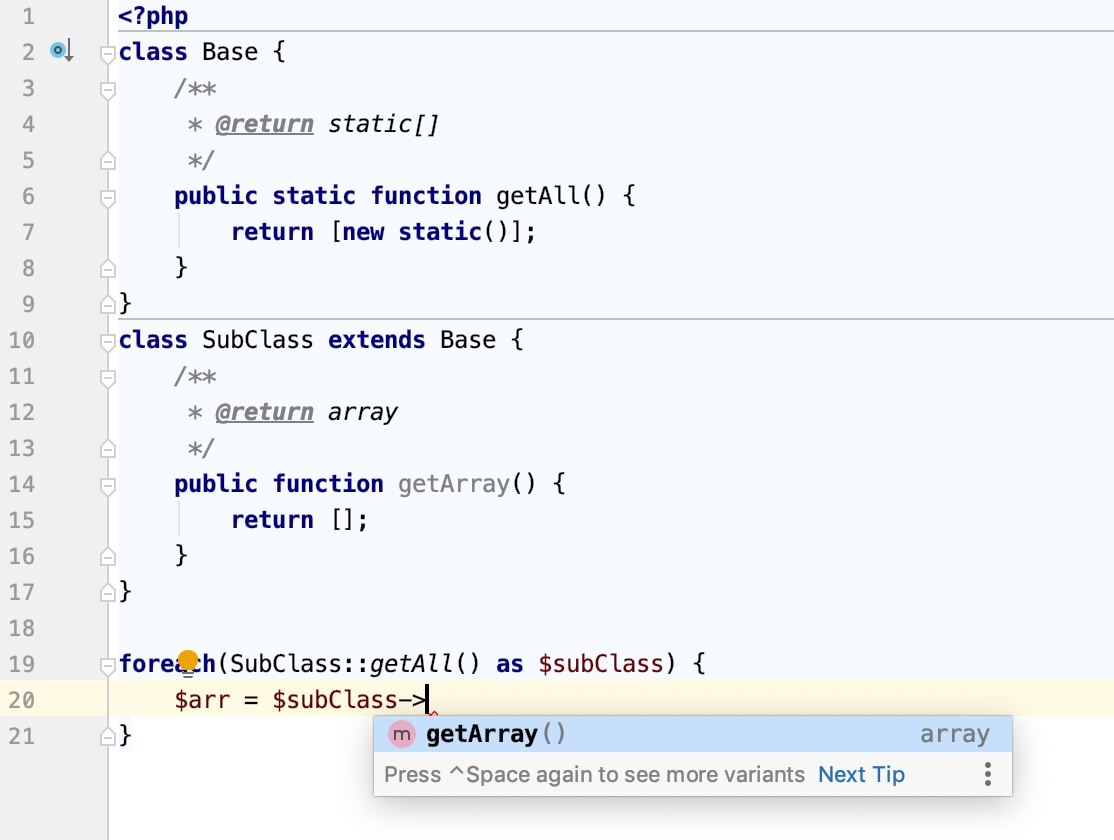Click the class Base closing fold marker on line 9
1114x840 pixels.
click(x=107, y=304)
